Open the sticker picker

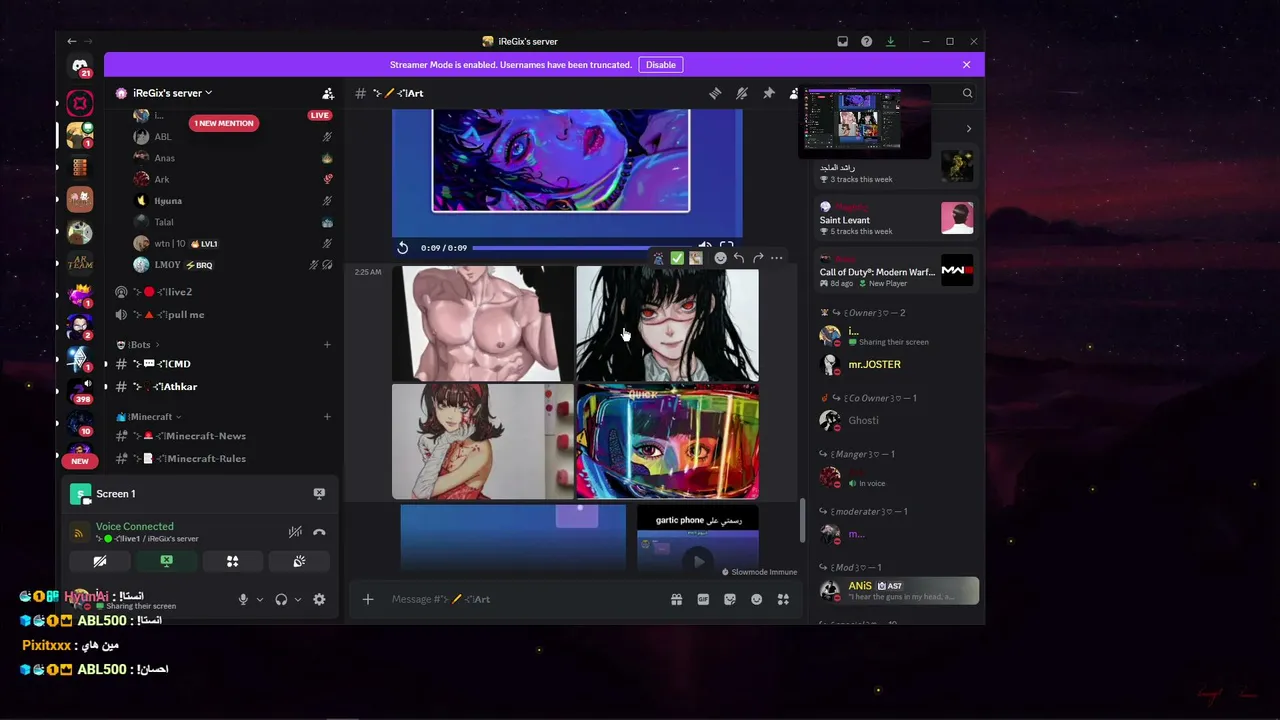(730, 599)
